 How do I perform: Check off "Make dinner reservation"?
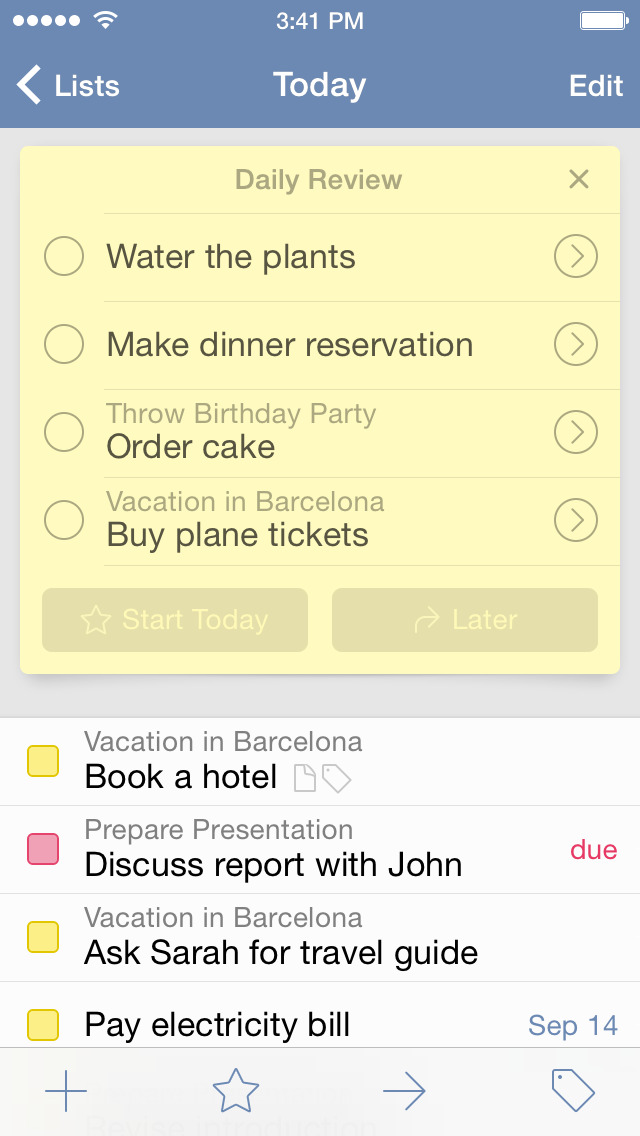coord(63,344)
